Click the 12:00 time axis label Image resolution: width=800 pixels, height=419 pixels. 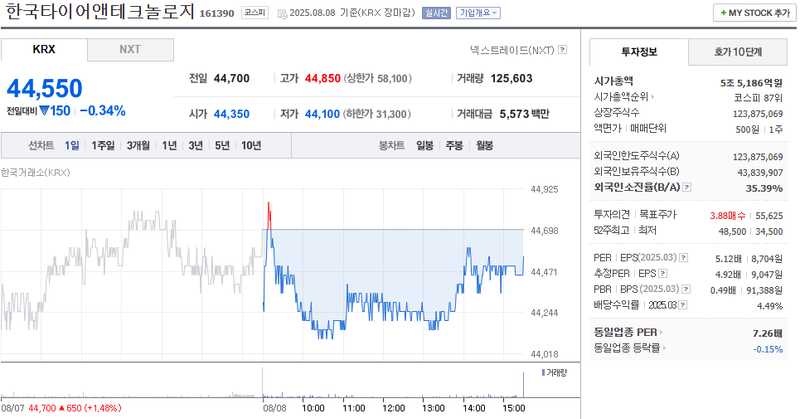pyautogui.click(x=393, y=408)
